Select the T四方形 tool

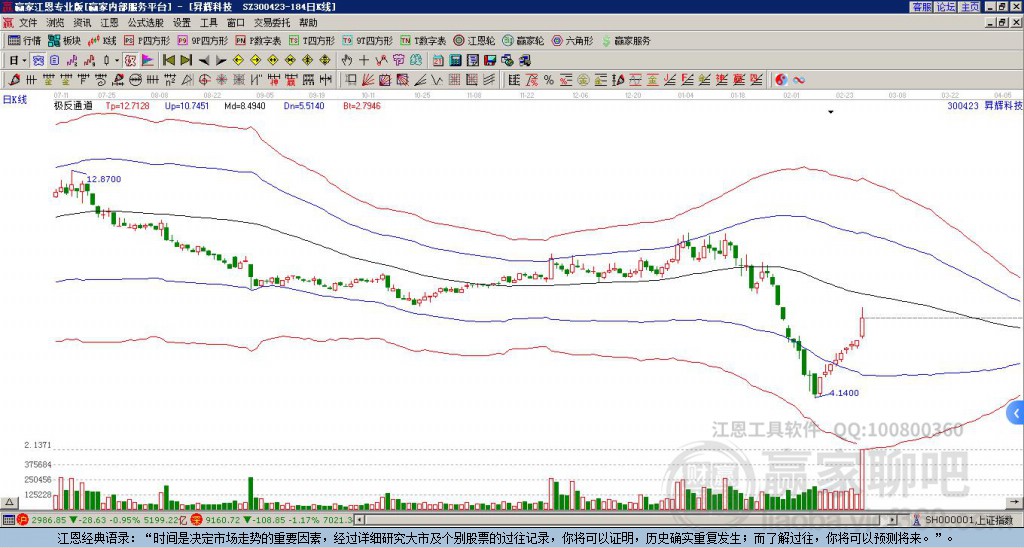(x=312, y=40)
